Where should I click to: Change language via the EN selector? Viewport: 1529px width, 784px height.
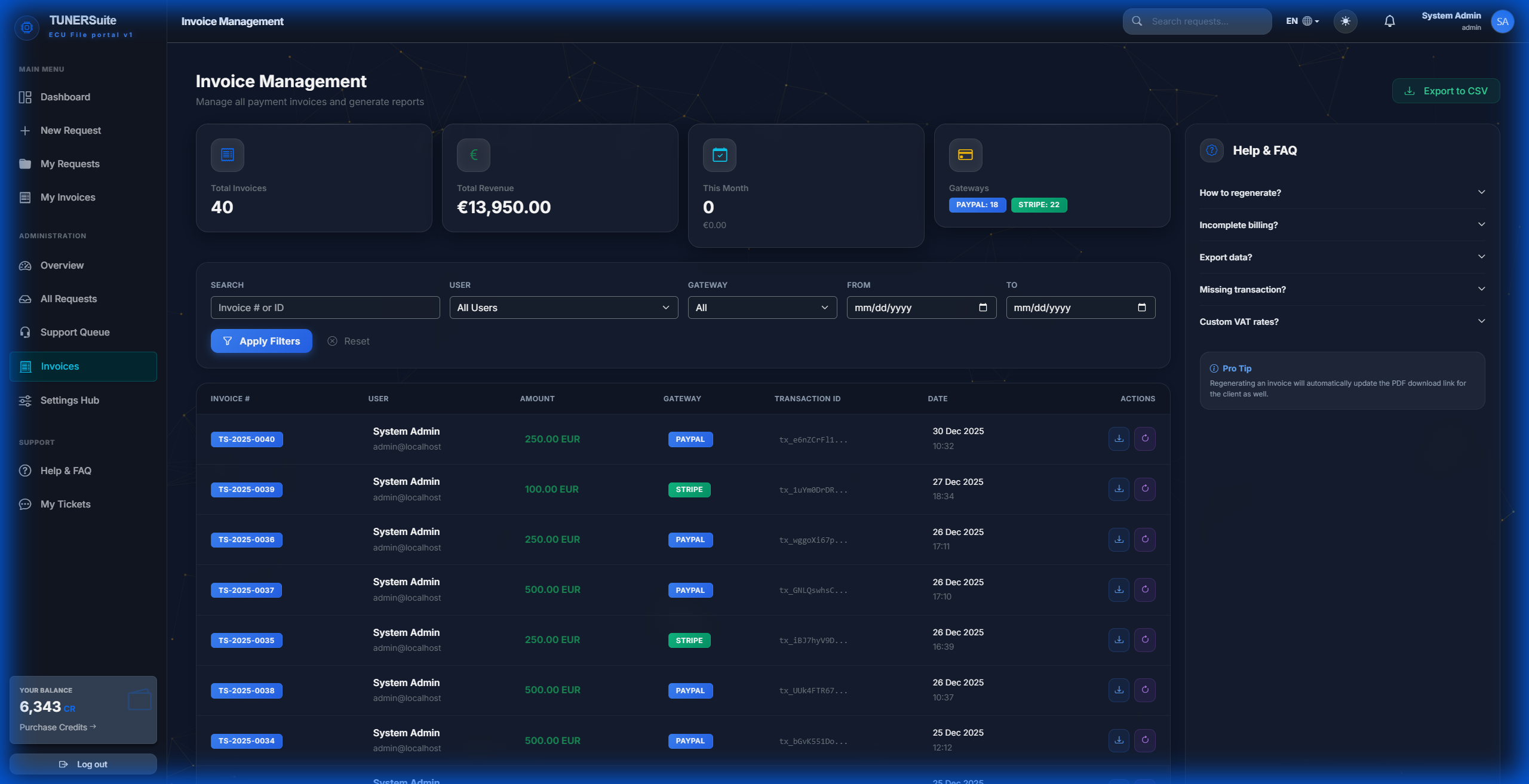pyautogui.click(x=1302, y=21)
